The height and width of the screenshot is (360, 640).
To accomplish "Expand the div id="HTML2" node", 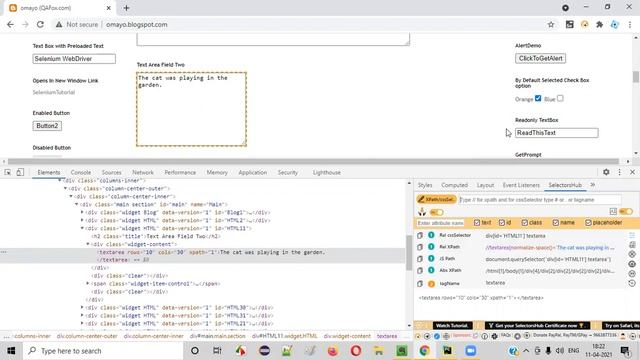I will [82, 220].
